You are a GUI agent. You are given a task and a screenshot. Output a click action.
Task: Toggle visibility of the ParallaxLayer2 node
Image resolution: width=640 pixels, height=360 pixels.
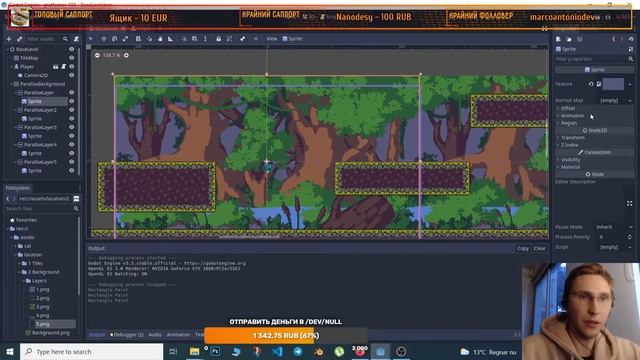(x=71, y=110)
